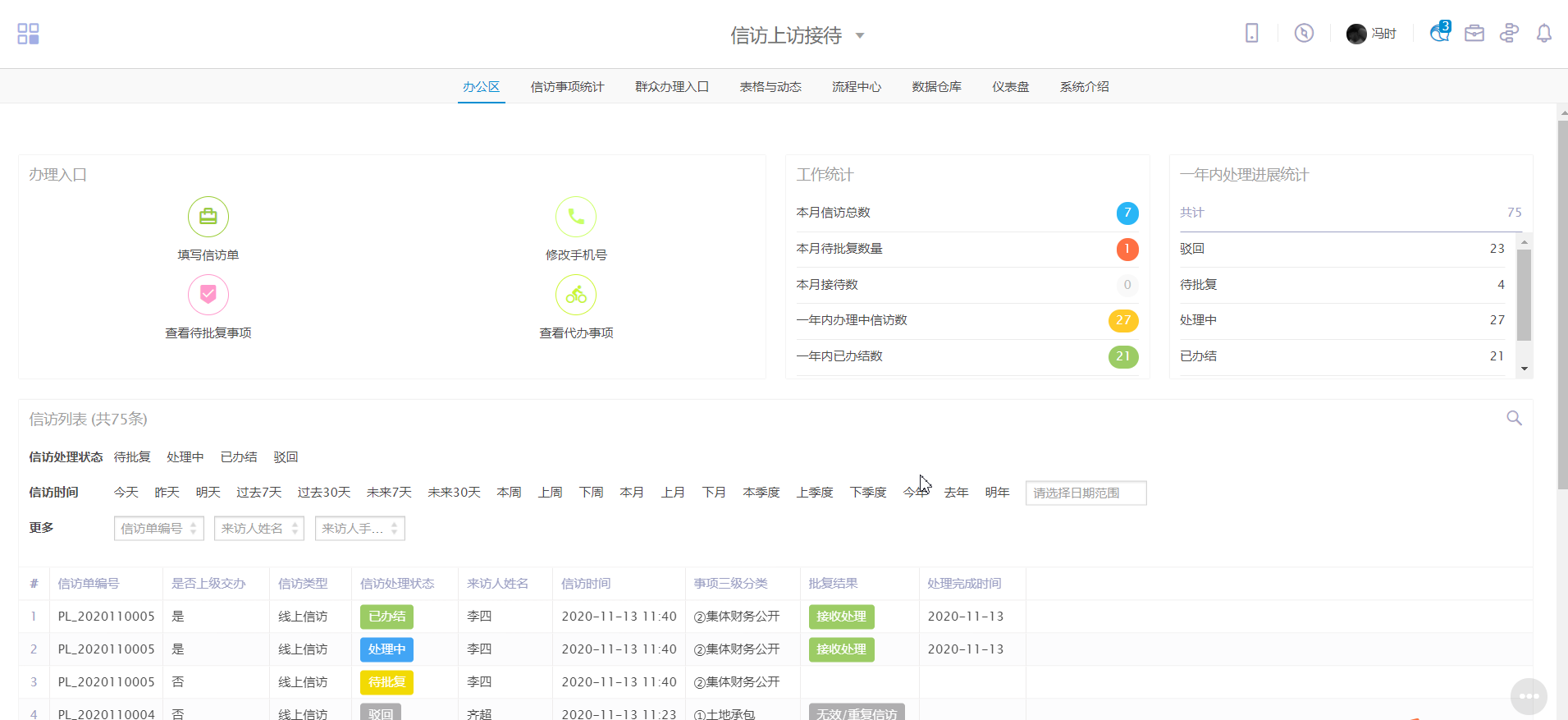1568x720 pixels.
Task: Click the progress statistics panel scrollbar
Action: (1524, 296)
